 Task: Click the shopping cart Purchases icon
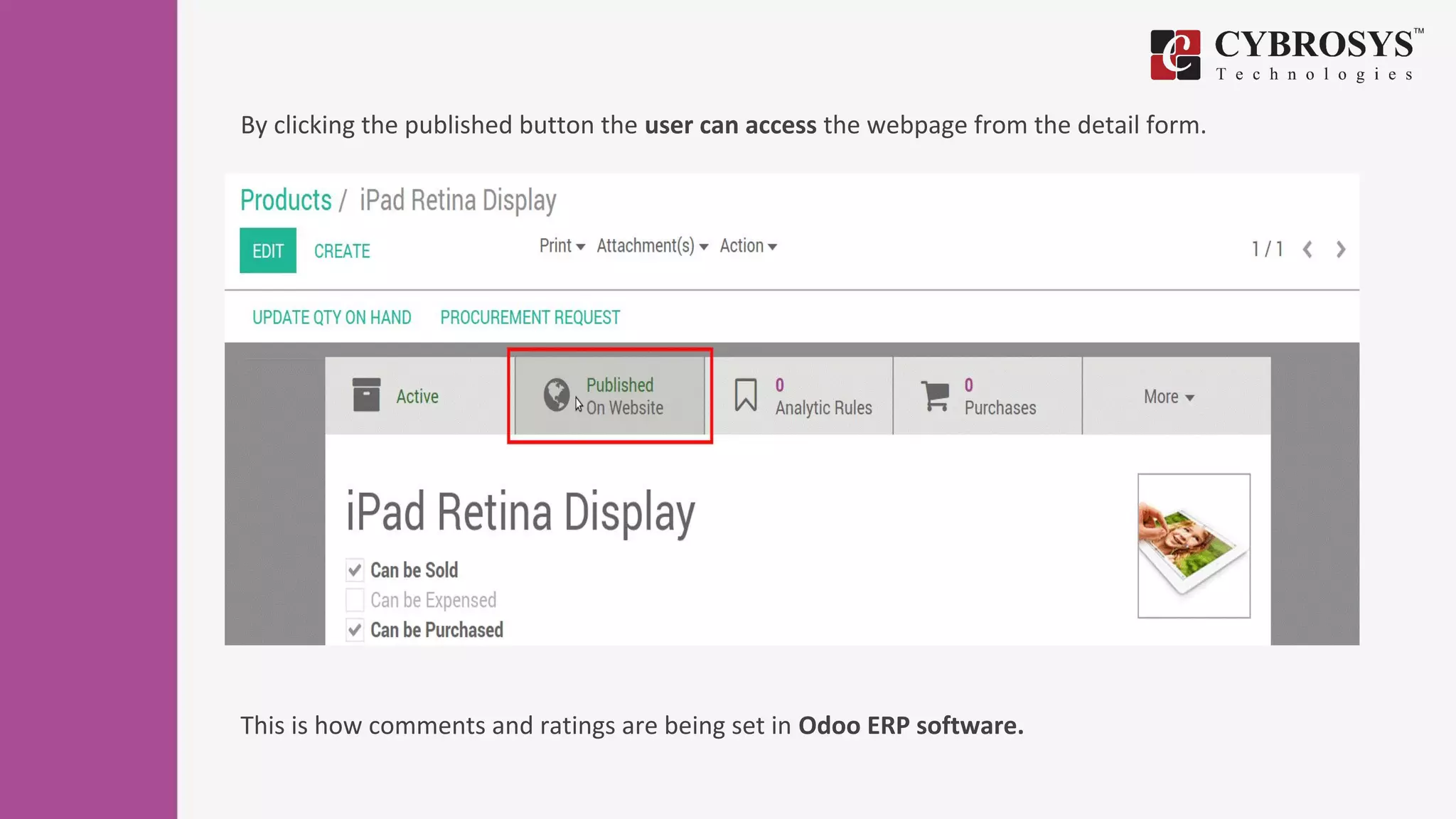(936, 395)
